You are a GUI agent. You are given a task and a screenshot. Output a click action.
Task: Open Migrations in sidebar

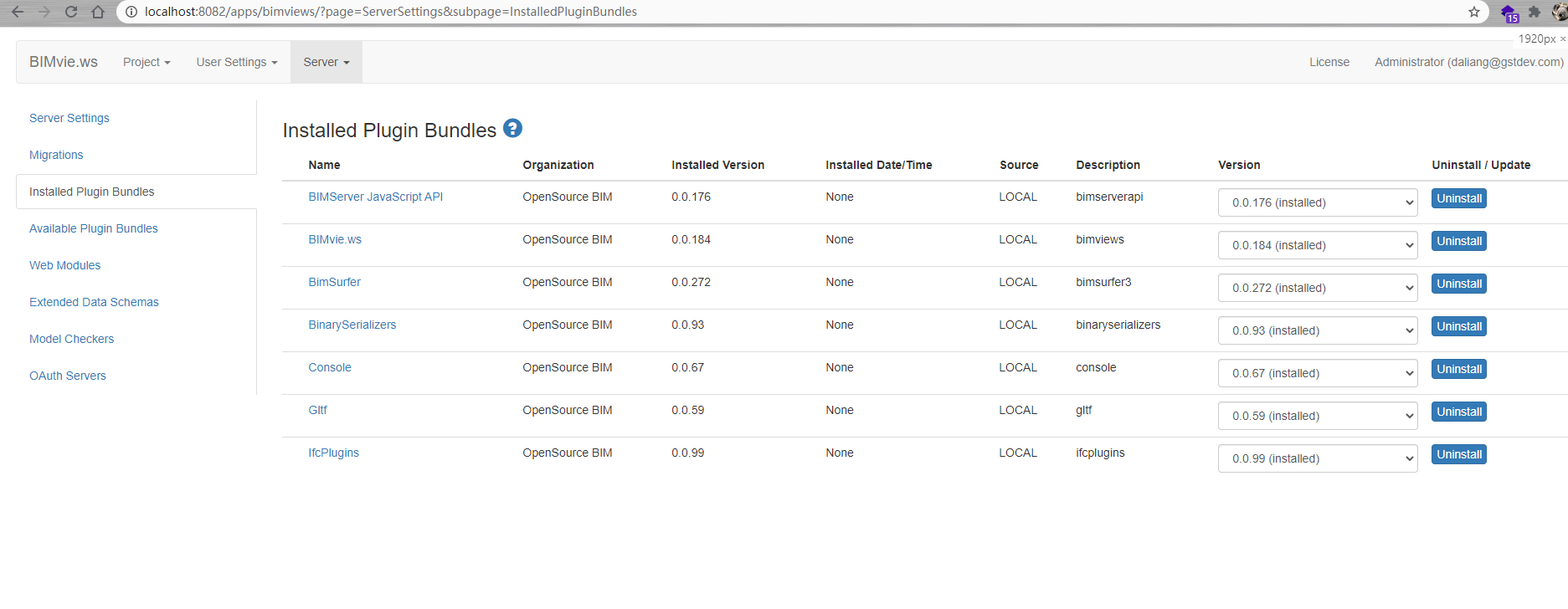tap(56, 155)
